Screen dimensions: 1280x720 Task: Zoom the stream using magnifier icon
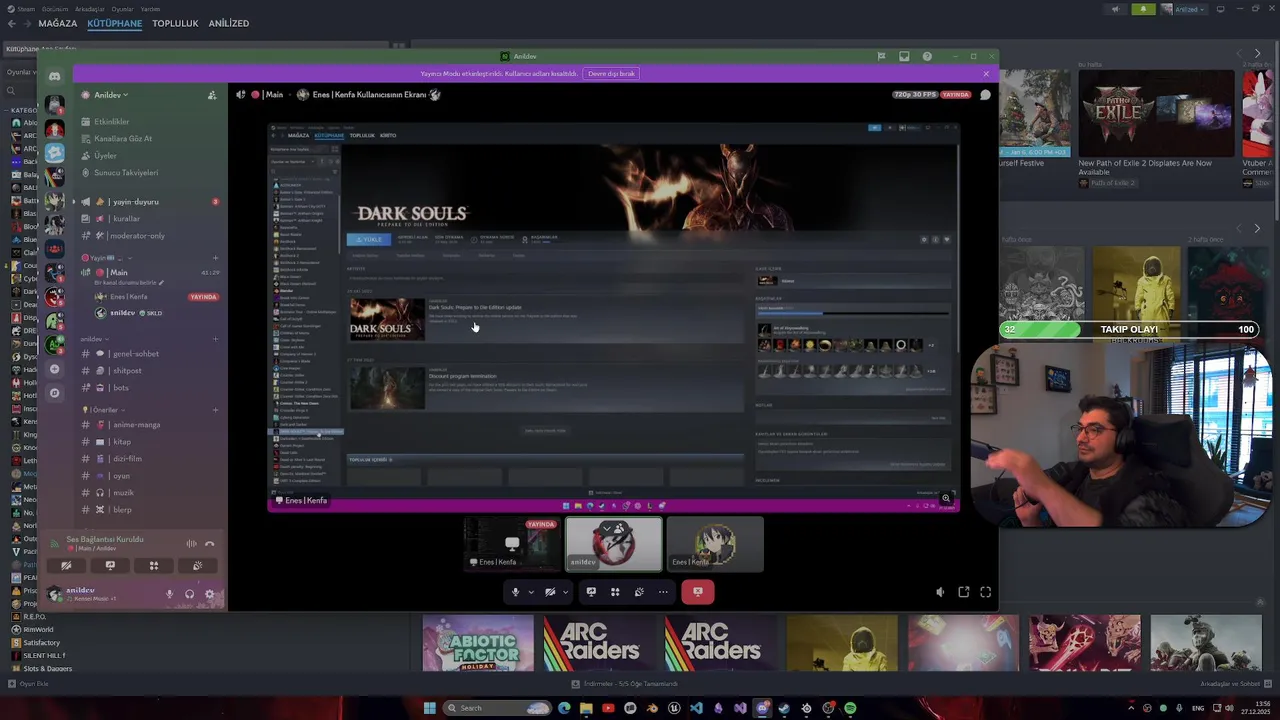[946, 497]
